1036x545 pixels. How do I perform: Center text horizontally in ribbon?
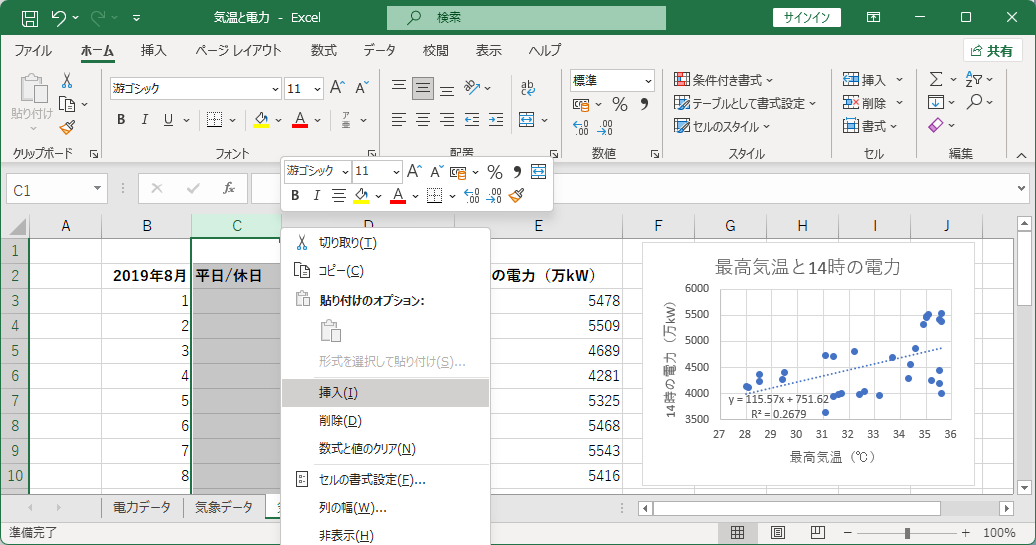(x=423, y=120)
